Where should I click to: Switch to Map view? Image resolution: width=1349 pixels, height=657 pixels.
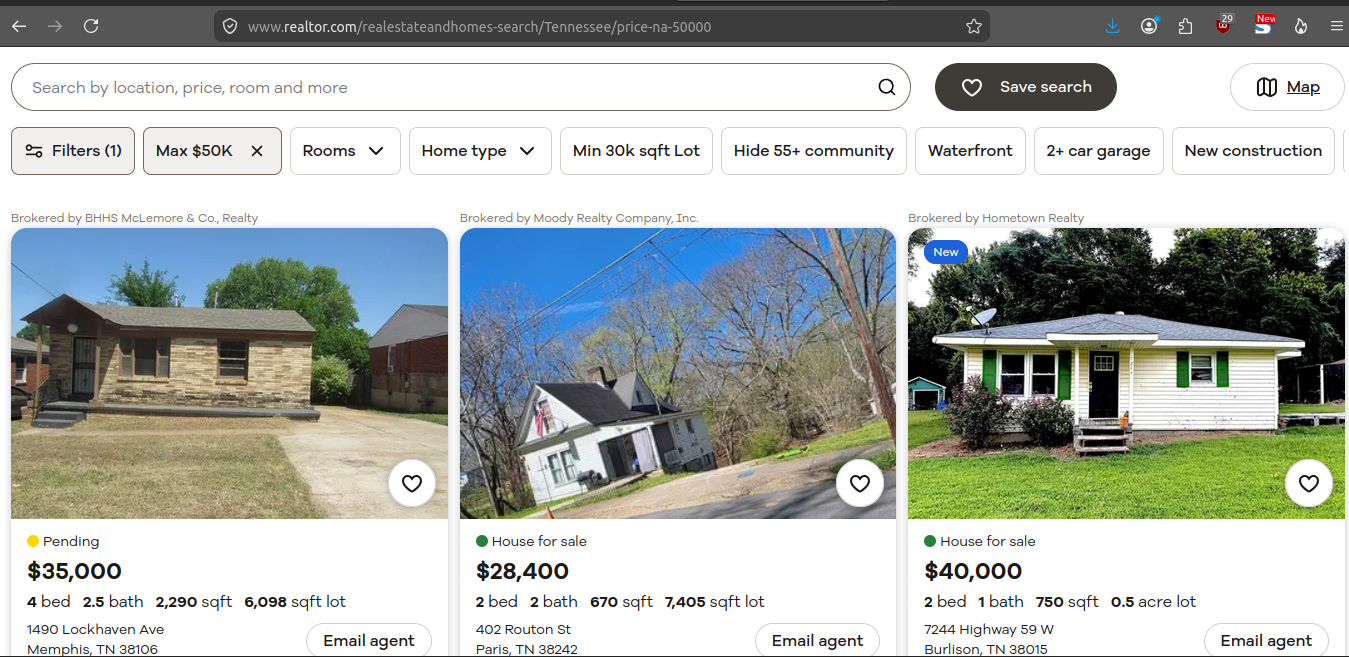(x=1288, y=87)
